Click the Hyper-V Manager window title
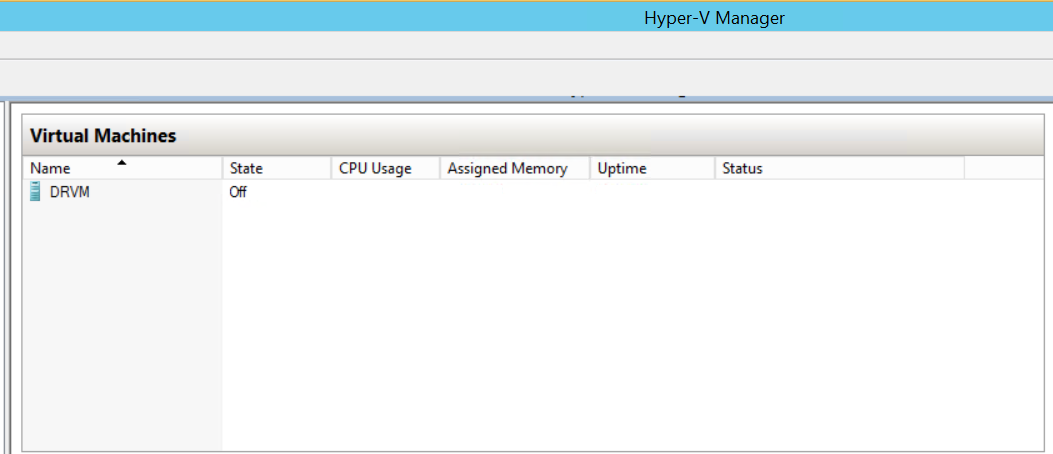This screenshot has width=1053, height=454. pyautogui.click(x=714, y=17)
